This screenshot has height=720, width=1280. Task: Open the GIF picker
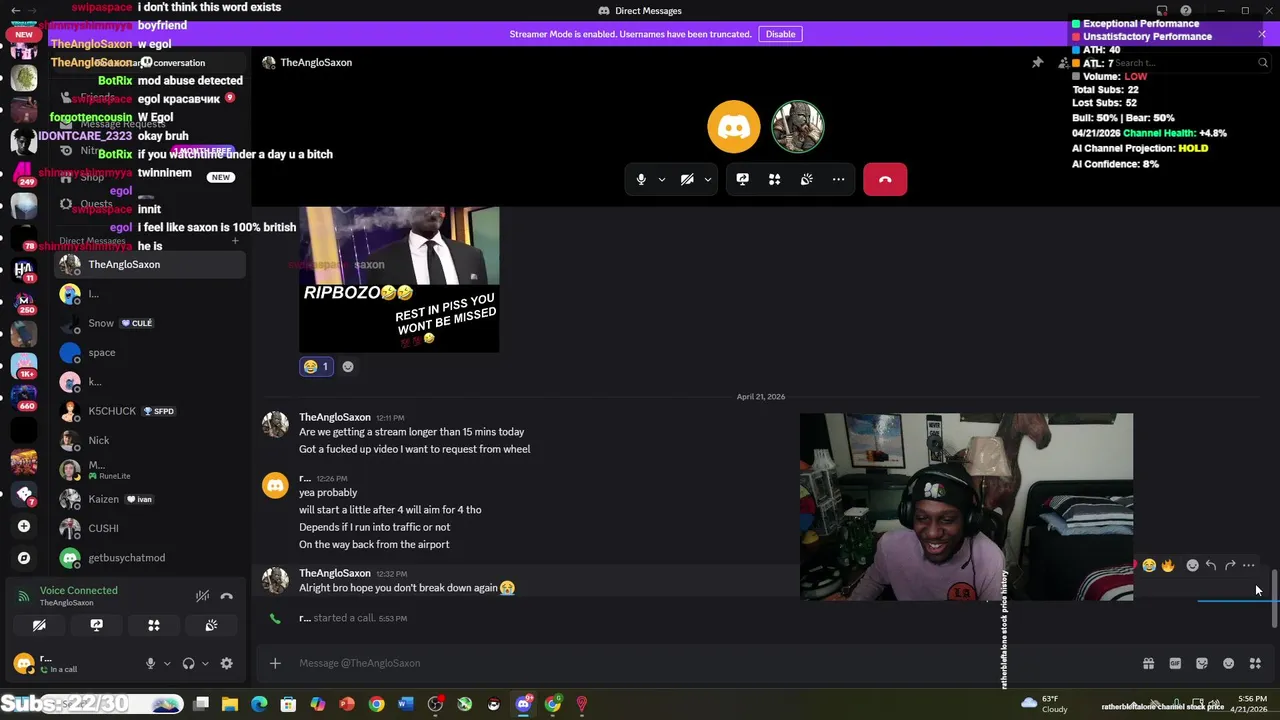click(1175, 663)
